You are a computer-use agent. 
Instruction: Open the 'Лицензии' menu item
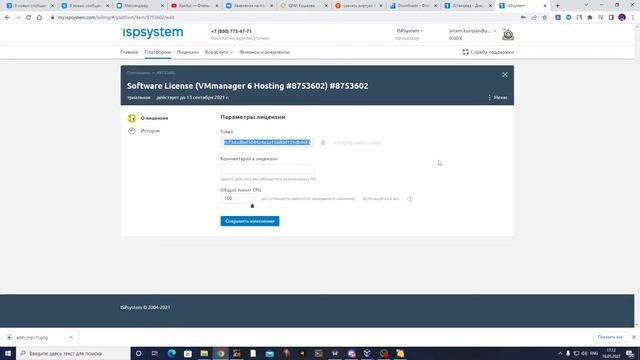[188, 52]
